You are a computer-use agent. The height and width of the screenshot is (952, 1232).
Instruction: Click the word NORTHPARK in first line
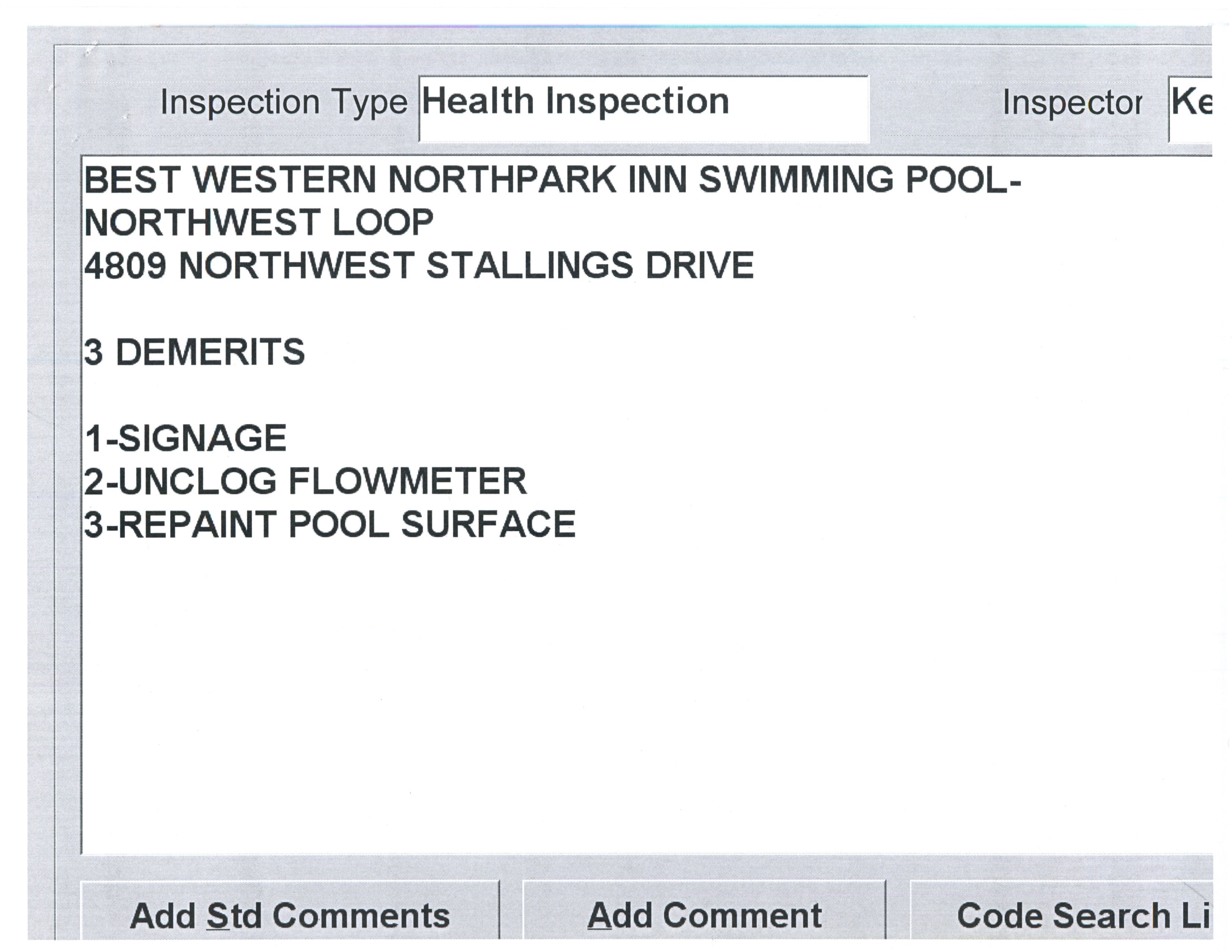pos(503,180)
